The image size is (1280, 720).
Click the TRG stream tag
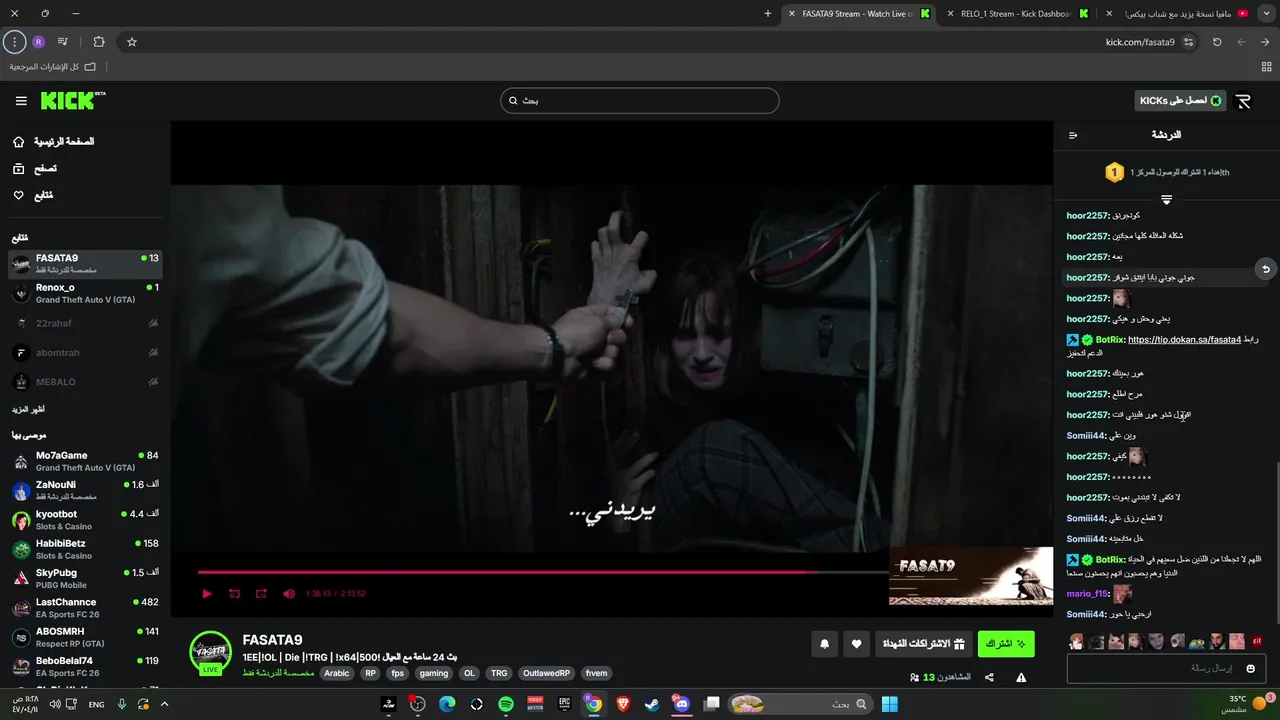[499, 673]
